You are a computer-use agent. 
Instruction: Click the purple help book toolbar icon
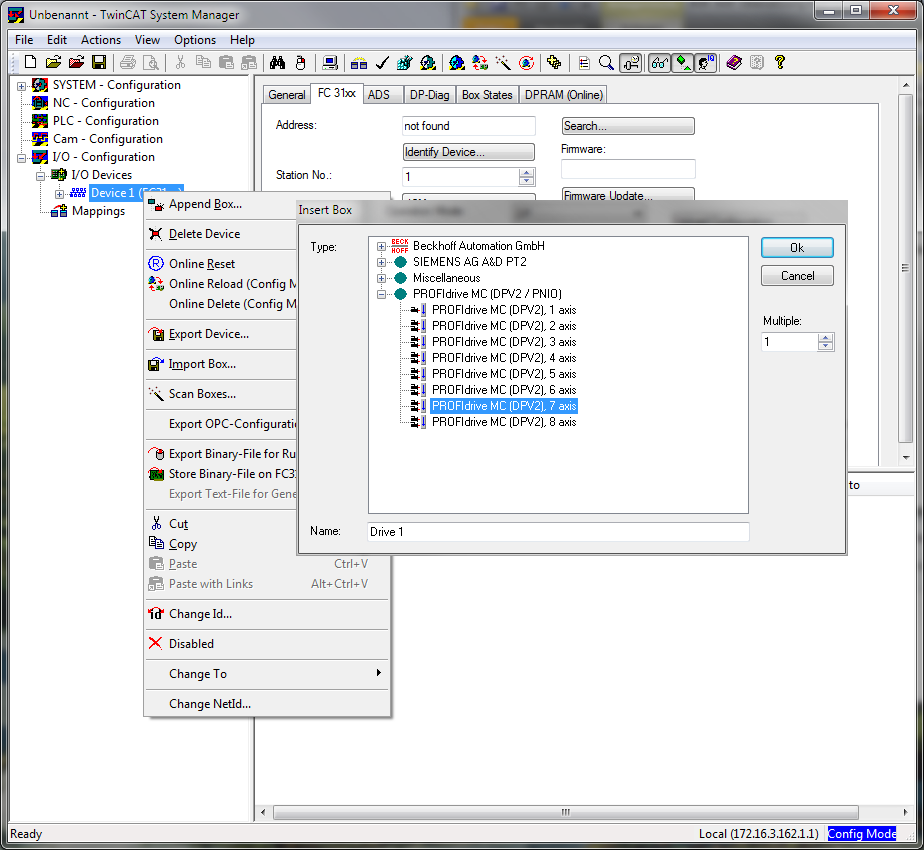pyautogui.click(x=734, y=62)
